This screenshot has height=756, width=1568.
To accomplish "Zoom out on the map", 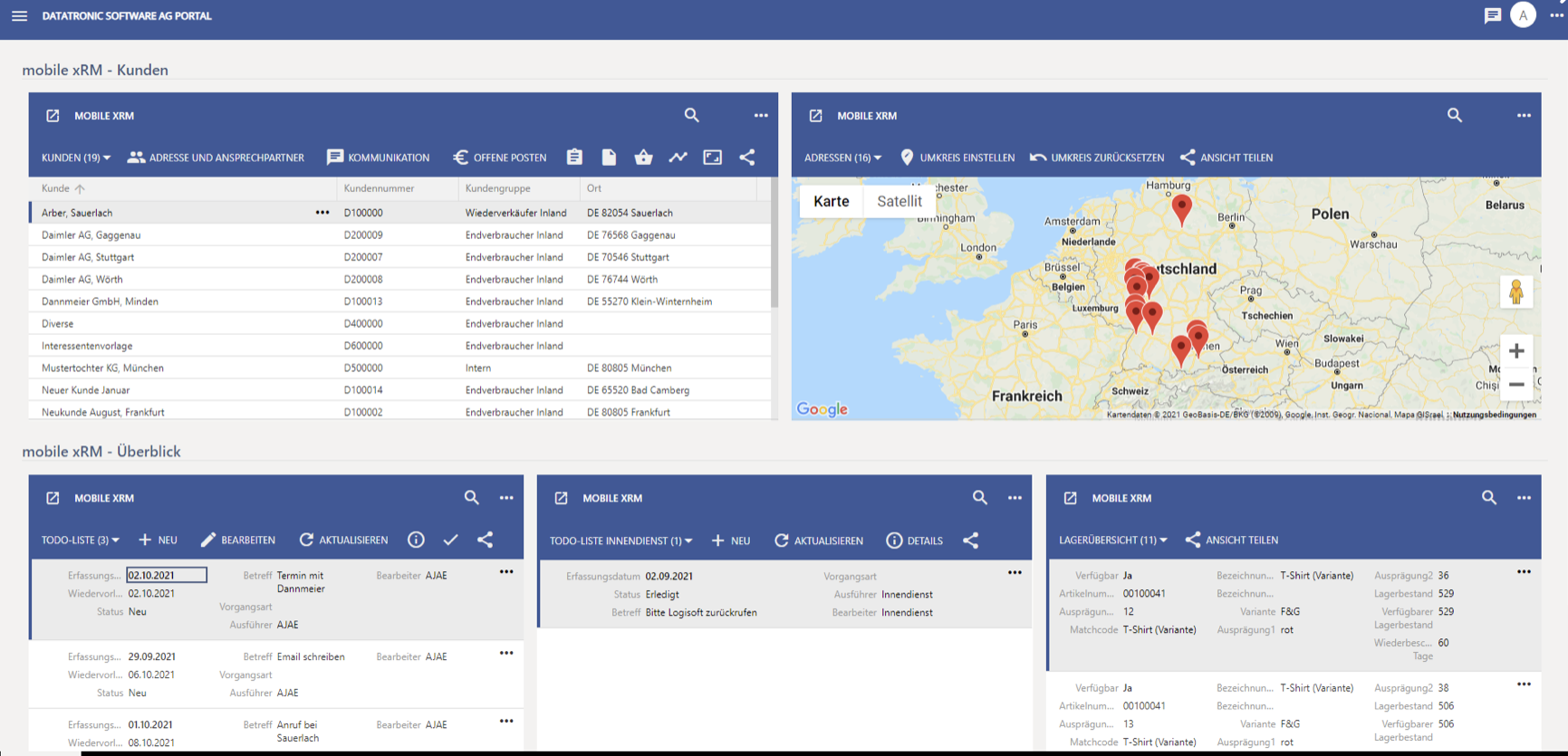I will coord(1516,385).
